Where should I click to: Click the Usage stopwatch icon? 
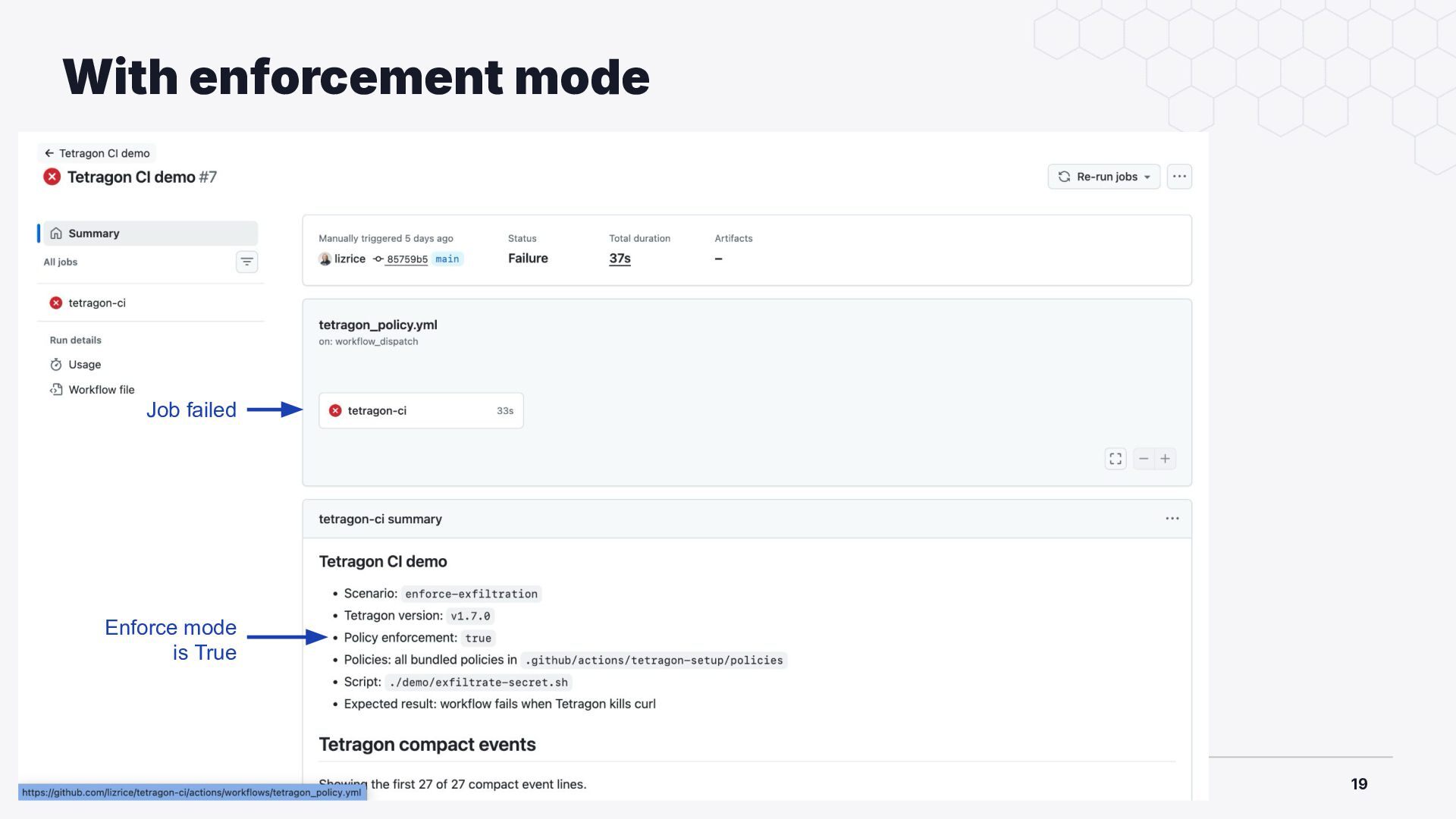56,365
